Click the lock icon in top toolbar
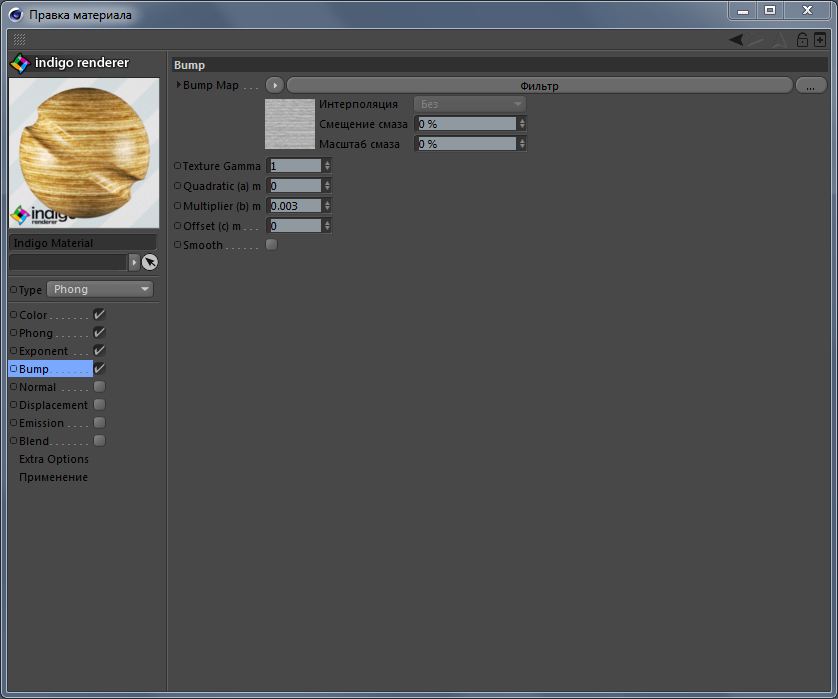This screenshot has height=699, width=838. tap(802, 40)
